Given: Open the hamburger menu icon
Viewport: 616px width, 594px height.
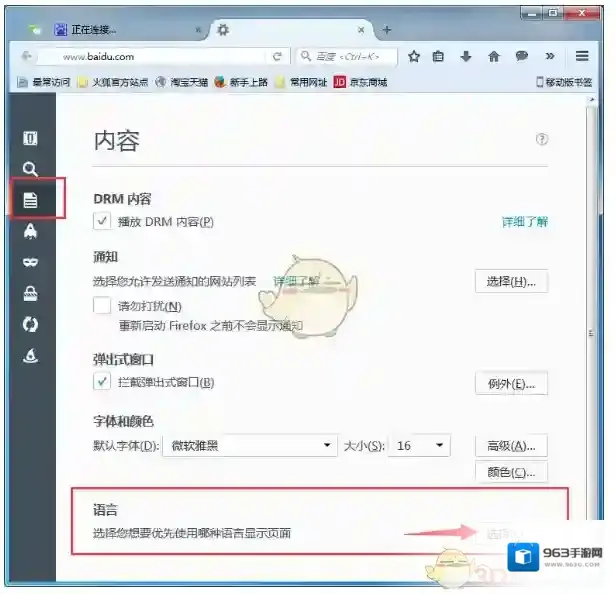Looking at the screenshot, I should (582, 56).
